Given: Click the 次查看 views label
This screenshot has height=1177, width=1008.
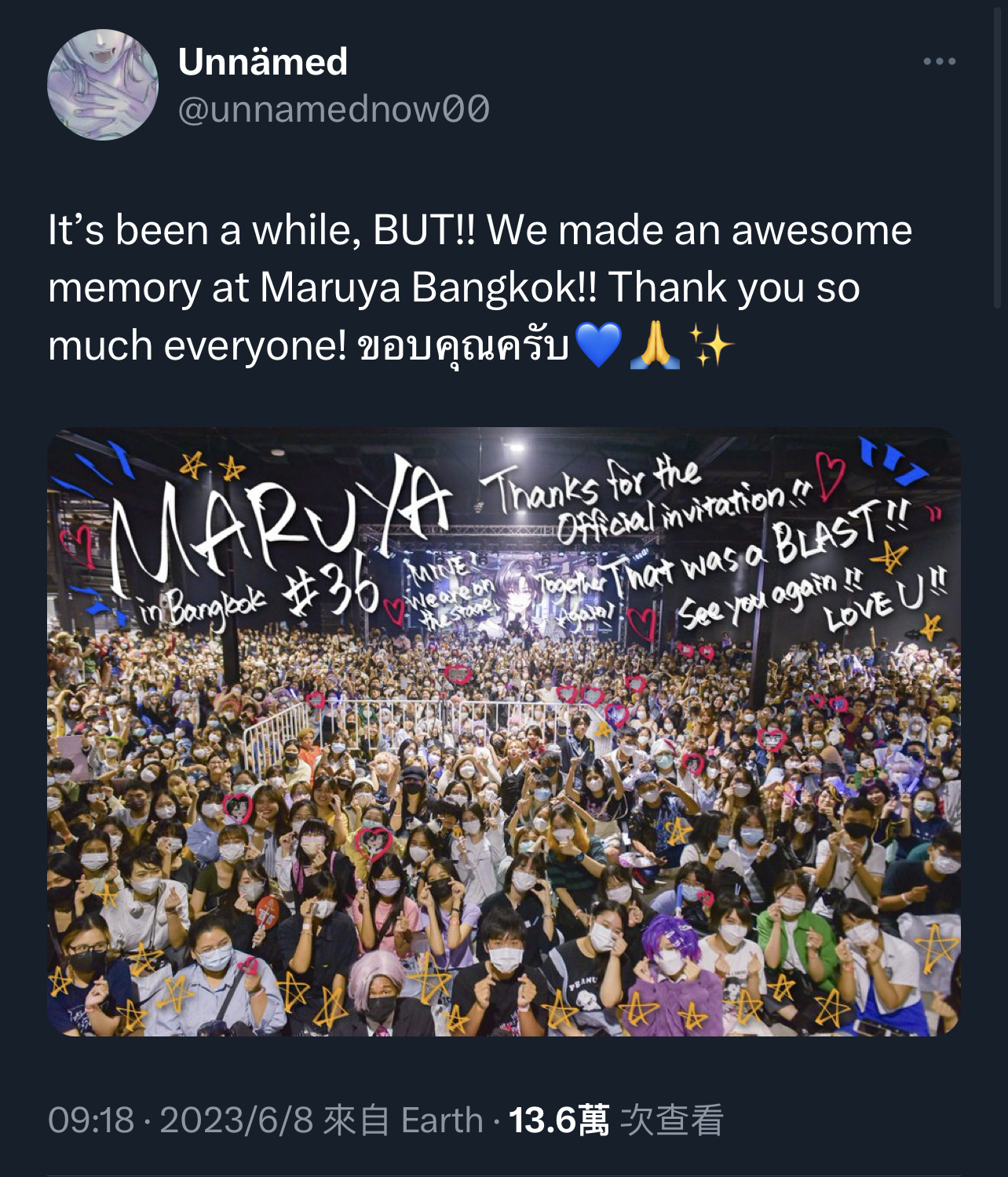Looking at the screenshot, I should pyautogui.click(x=672, y=1120).
